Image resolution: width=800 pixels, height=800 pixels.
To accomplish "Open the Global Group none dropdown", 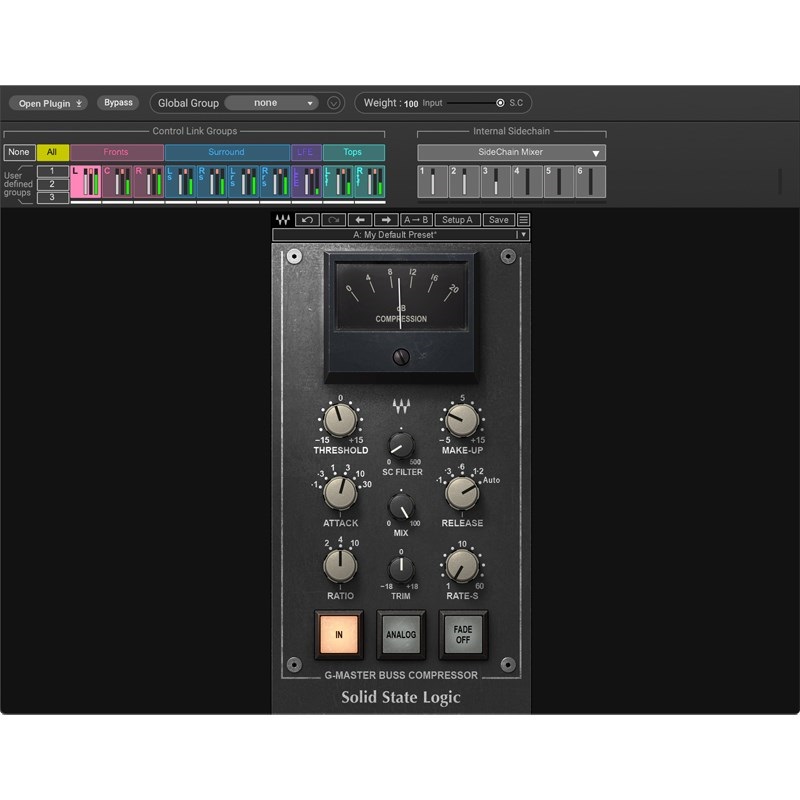I will point(271,103).
